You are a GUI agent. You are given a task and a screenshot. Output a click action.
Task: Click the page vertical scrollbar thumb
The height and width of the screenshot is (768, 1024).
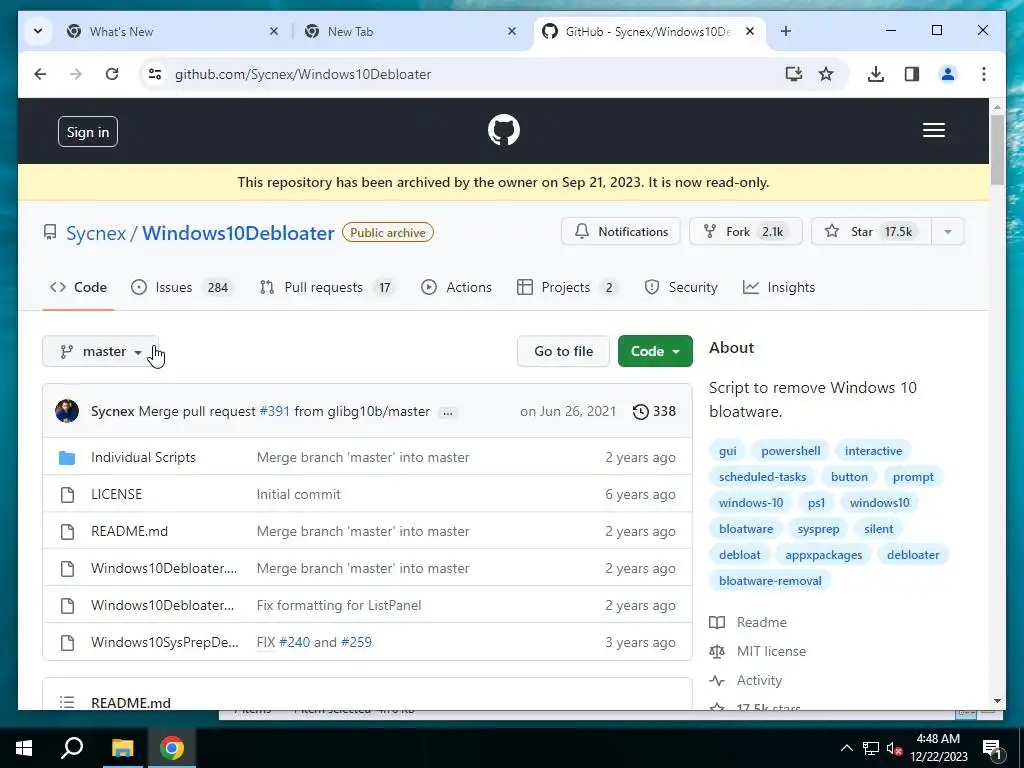(997, 149)
